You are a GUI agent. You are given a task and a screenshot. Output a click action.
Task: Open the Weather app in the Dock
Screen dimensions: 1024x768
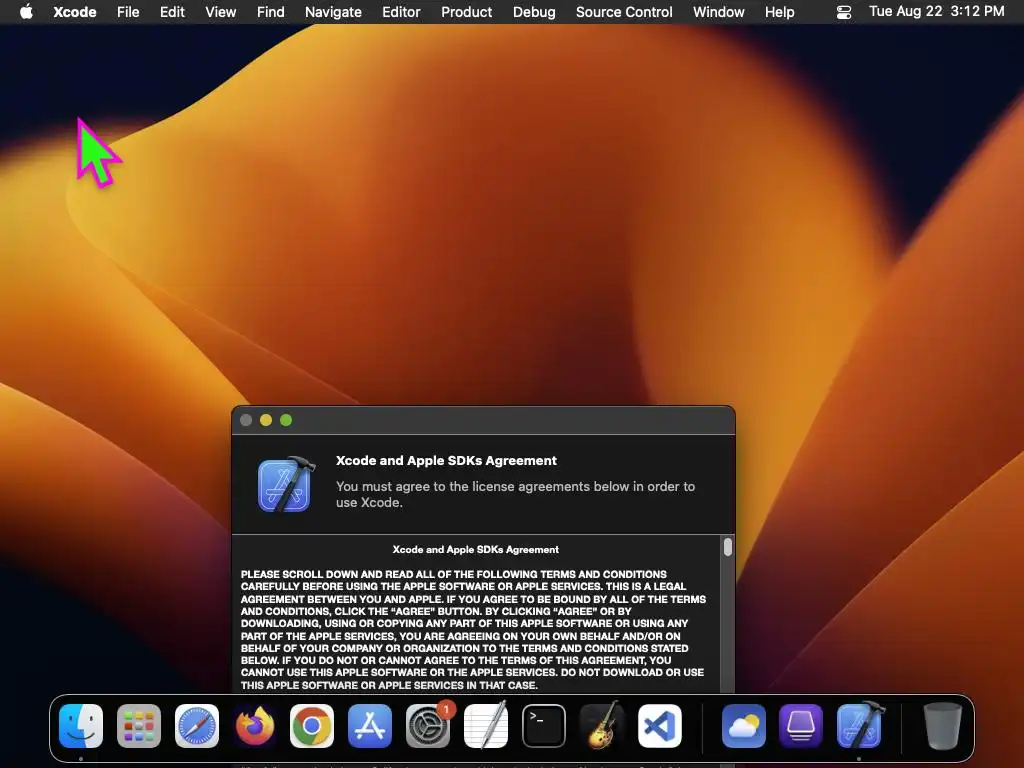click(744, 726)
